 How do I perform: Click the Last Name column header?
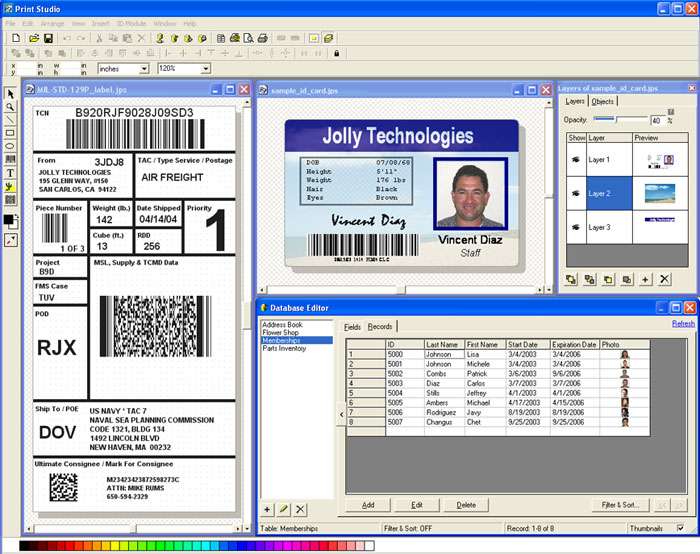(x=444, y=344)
